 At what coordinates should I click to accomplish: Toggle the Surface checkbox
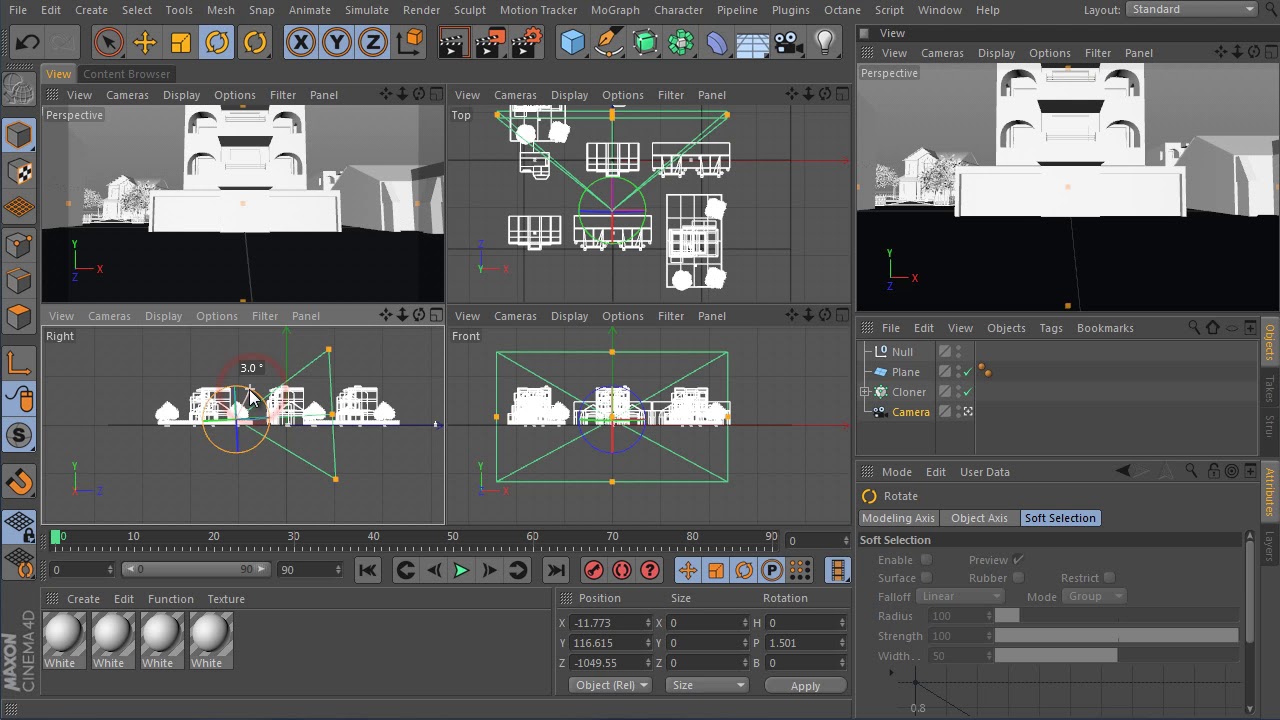(926, 578)
